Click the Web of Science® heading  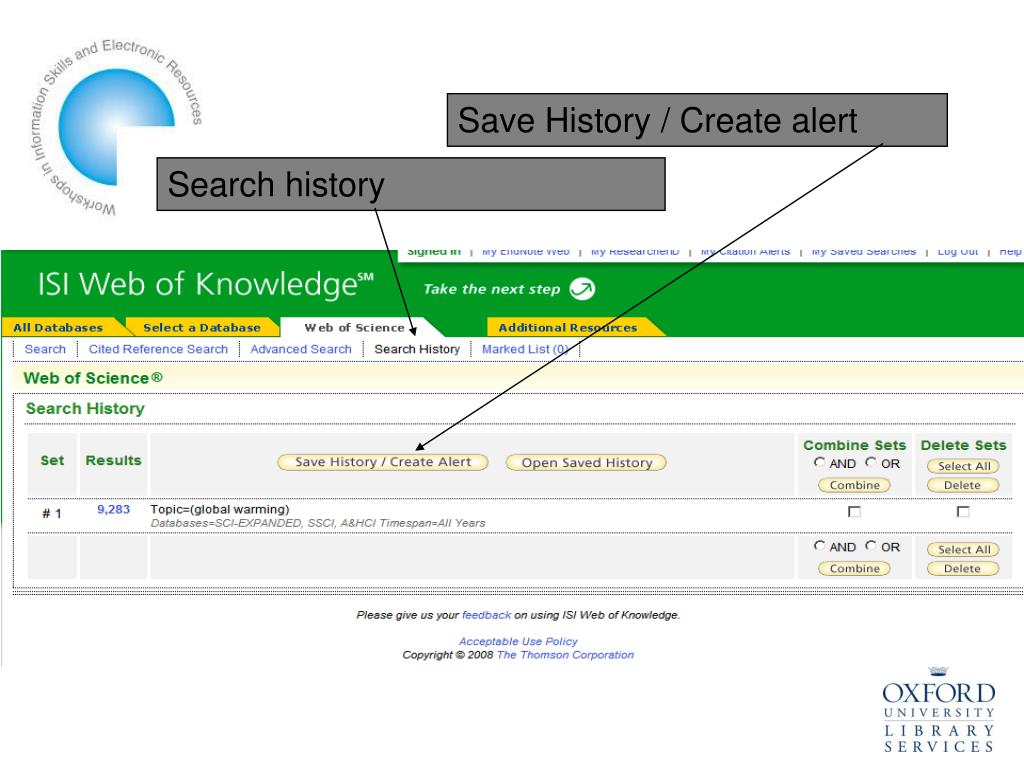pyautogui.click(x=93, y=378)
